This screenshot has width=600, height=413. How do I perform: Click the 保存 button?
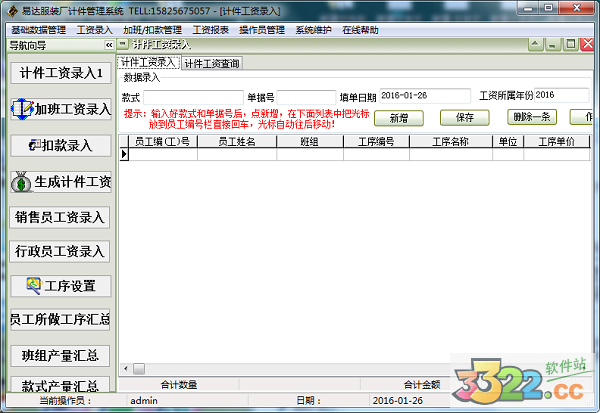[465, 118]
